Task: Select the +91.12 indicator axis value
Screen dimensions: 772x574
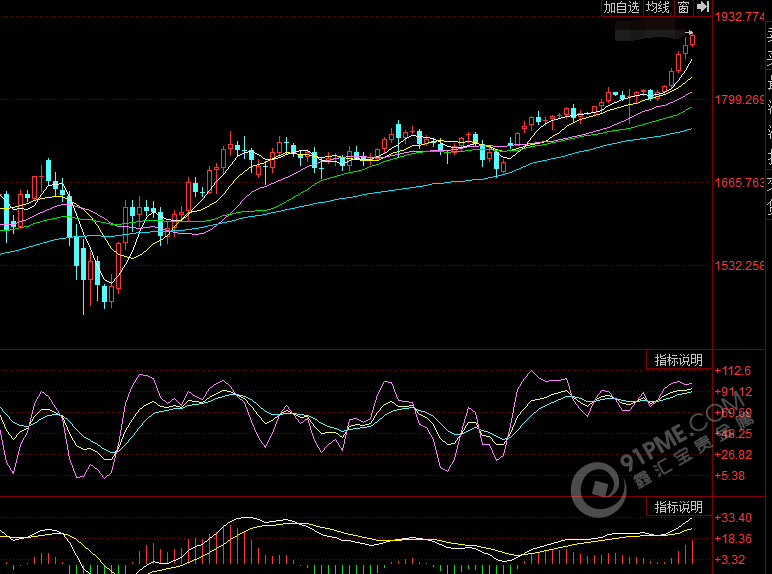Action: [733, 392]
